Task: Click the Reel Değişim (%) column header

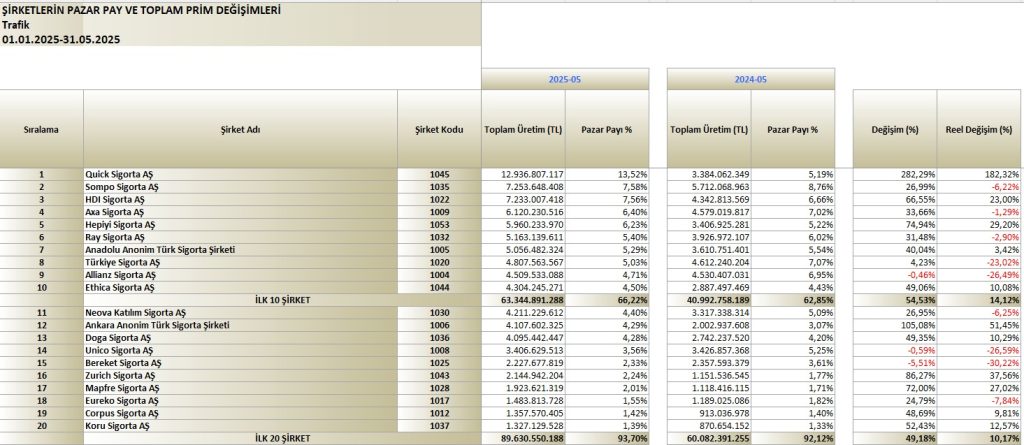Action: click(x=979, y=129)
